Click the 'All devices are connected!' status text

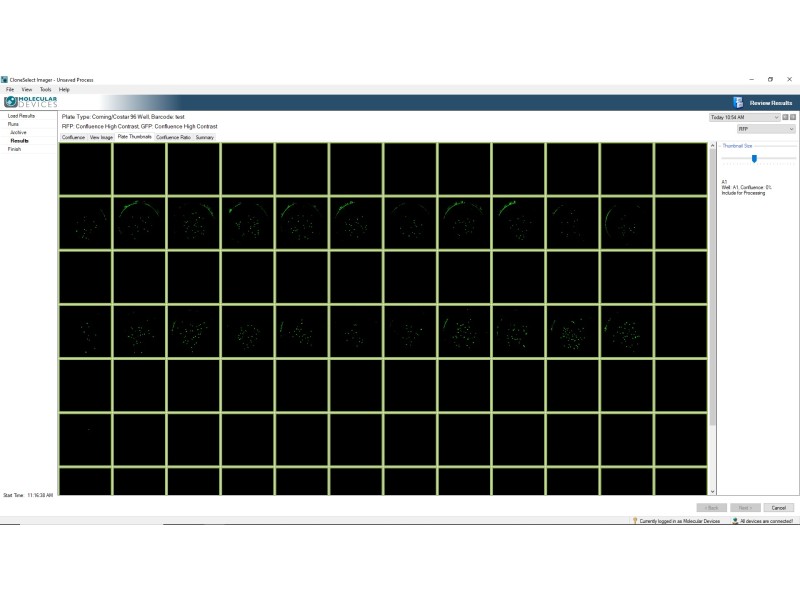click(x=766, y=521)
